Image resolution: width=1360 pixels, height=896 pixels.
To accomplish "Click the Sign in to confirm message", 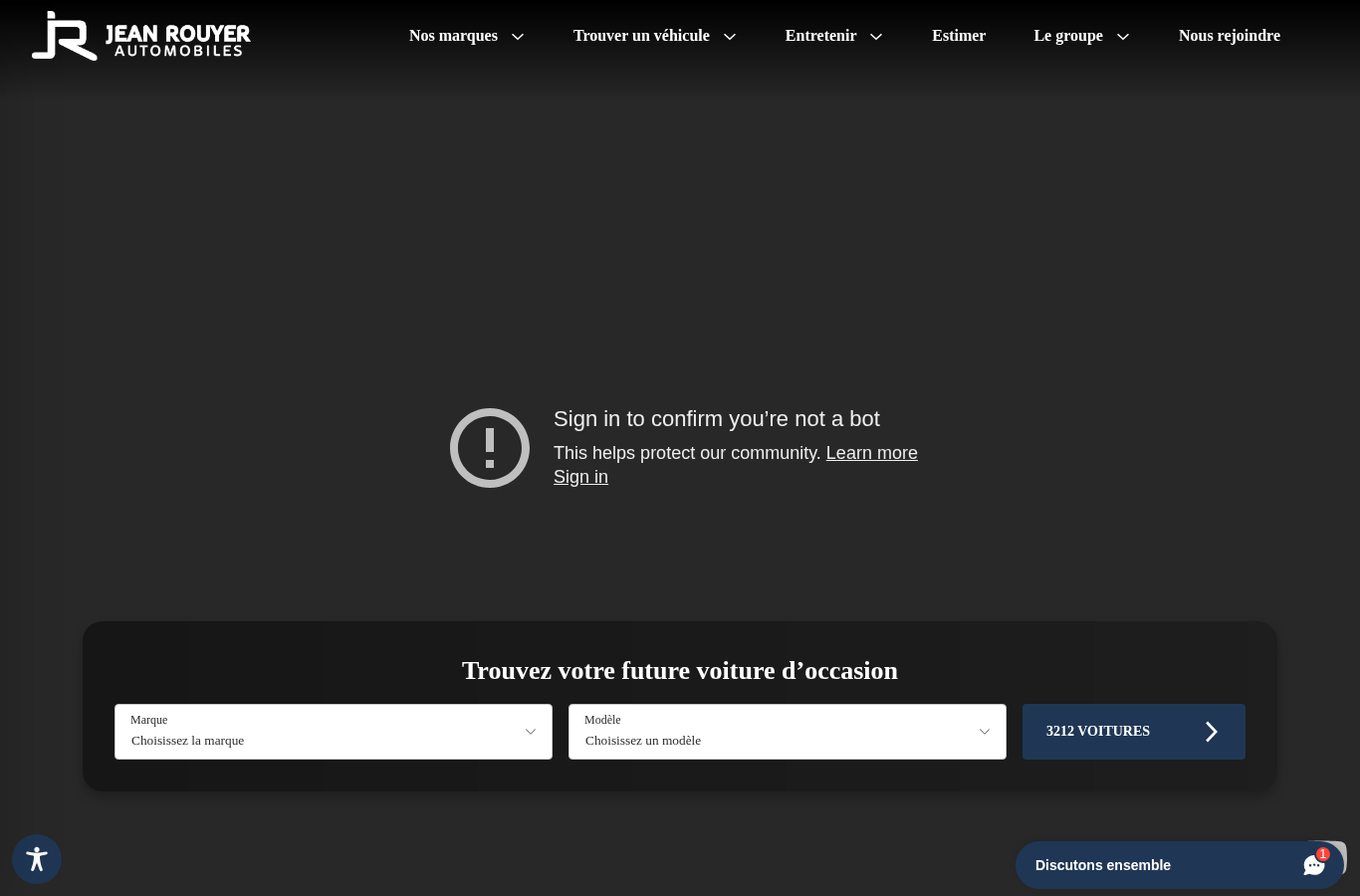I will (x=717, y=419).
